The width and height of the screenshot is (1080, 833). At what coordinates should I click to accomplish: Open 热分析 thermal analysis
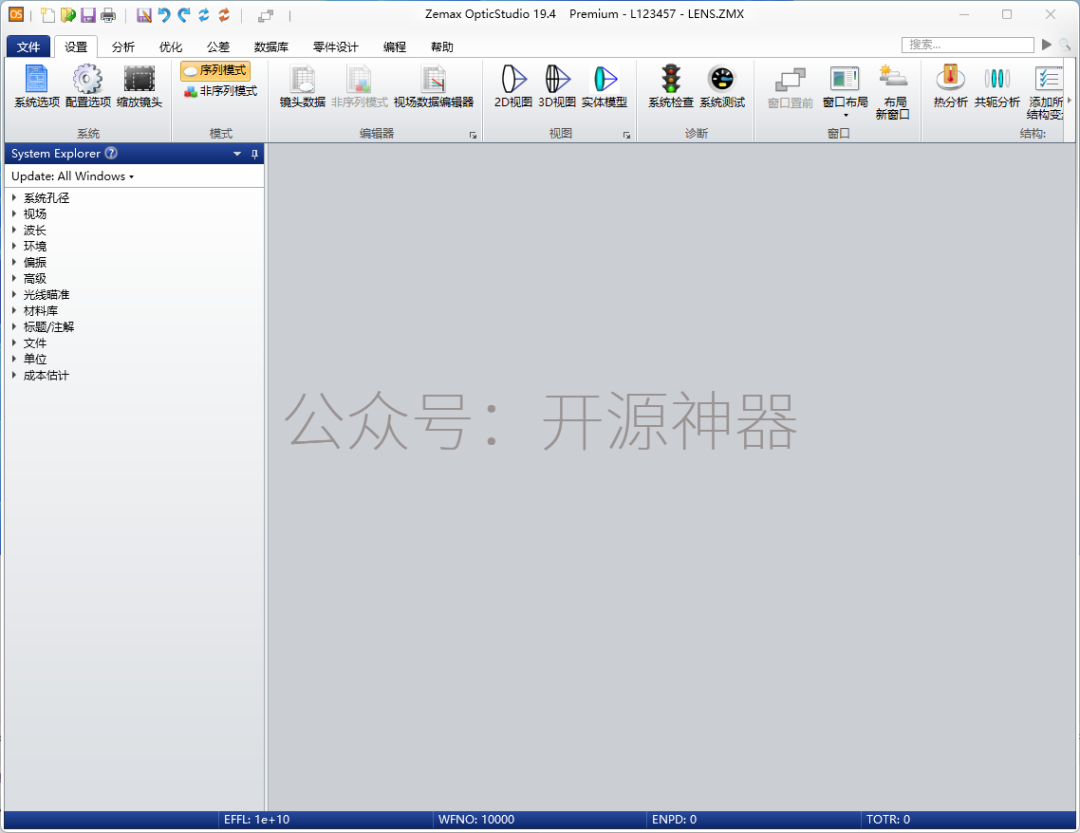951,86
